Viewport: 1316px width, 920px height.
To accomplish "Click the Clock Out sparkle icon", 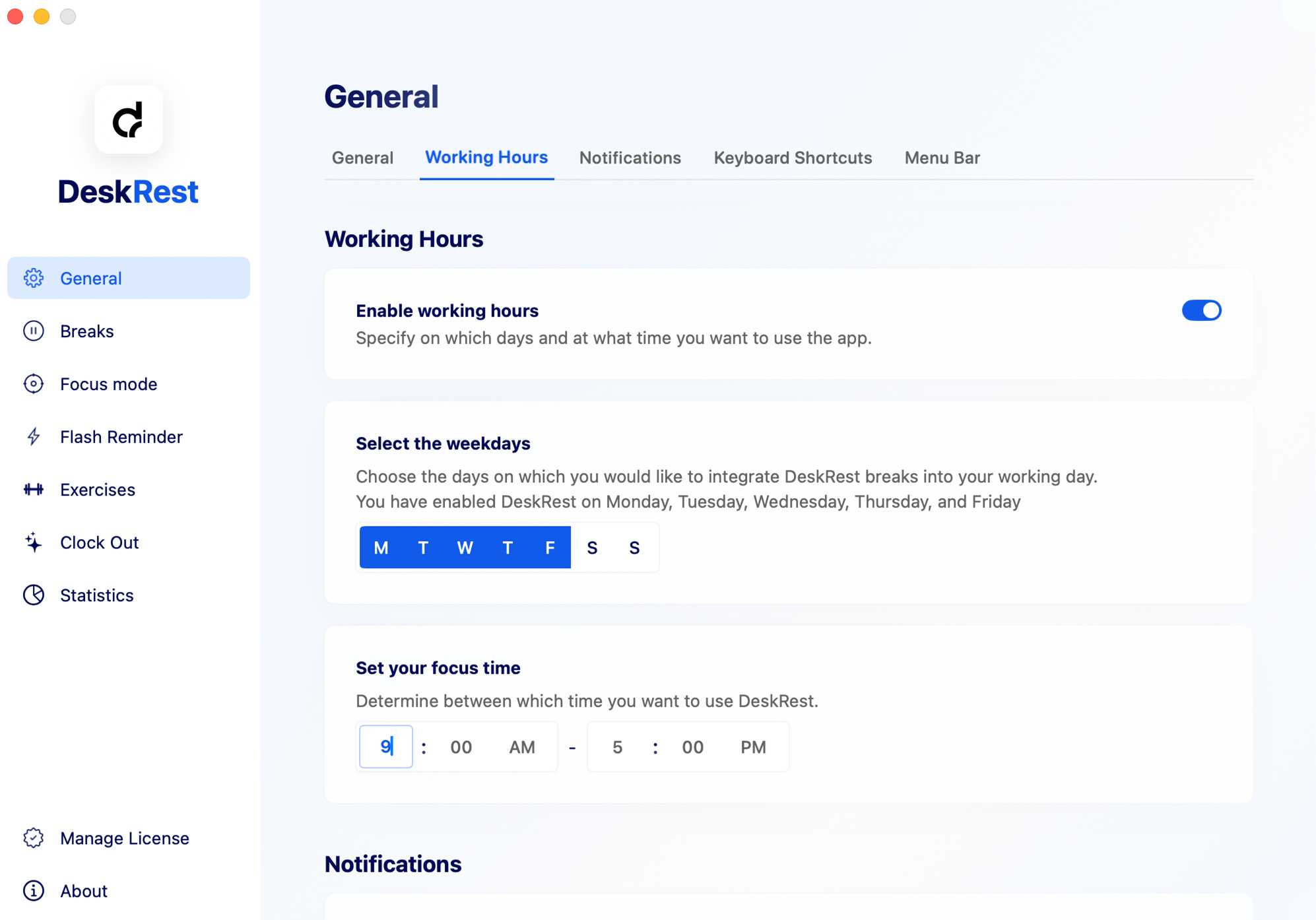I will click(x=34, y=542).
